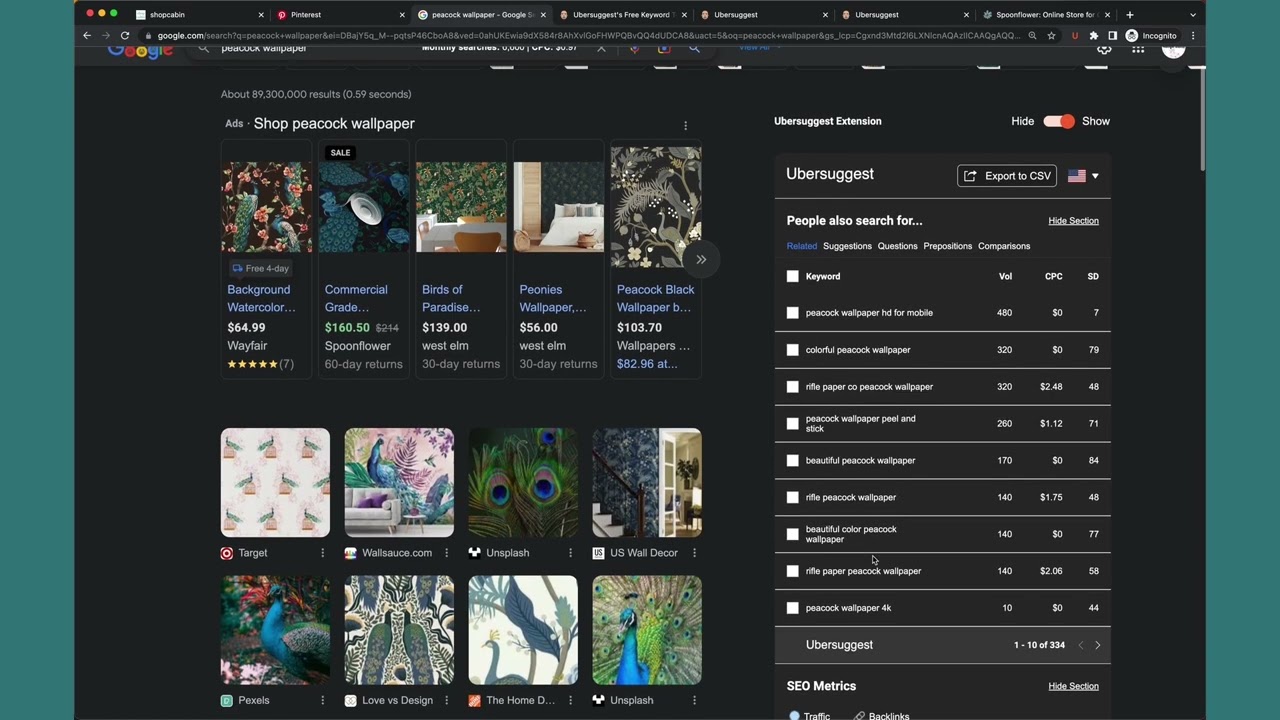1280x720 pixels.
Task: Hide the 'People also search for' section
Action: click(1073, 221)
